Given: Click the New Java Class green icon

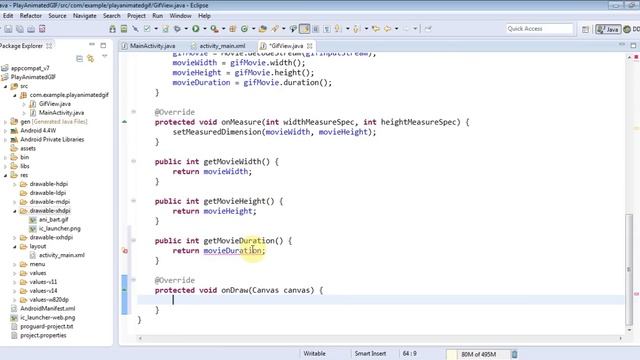Looking at the screenshot, I should click(244, 29).
